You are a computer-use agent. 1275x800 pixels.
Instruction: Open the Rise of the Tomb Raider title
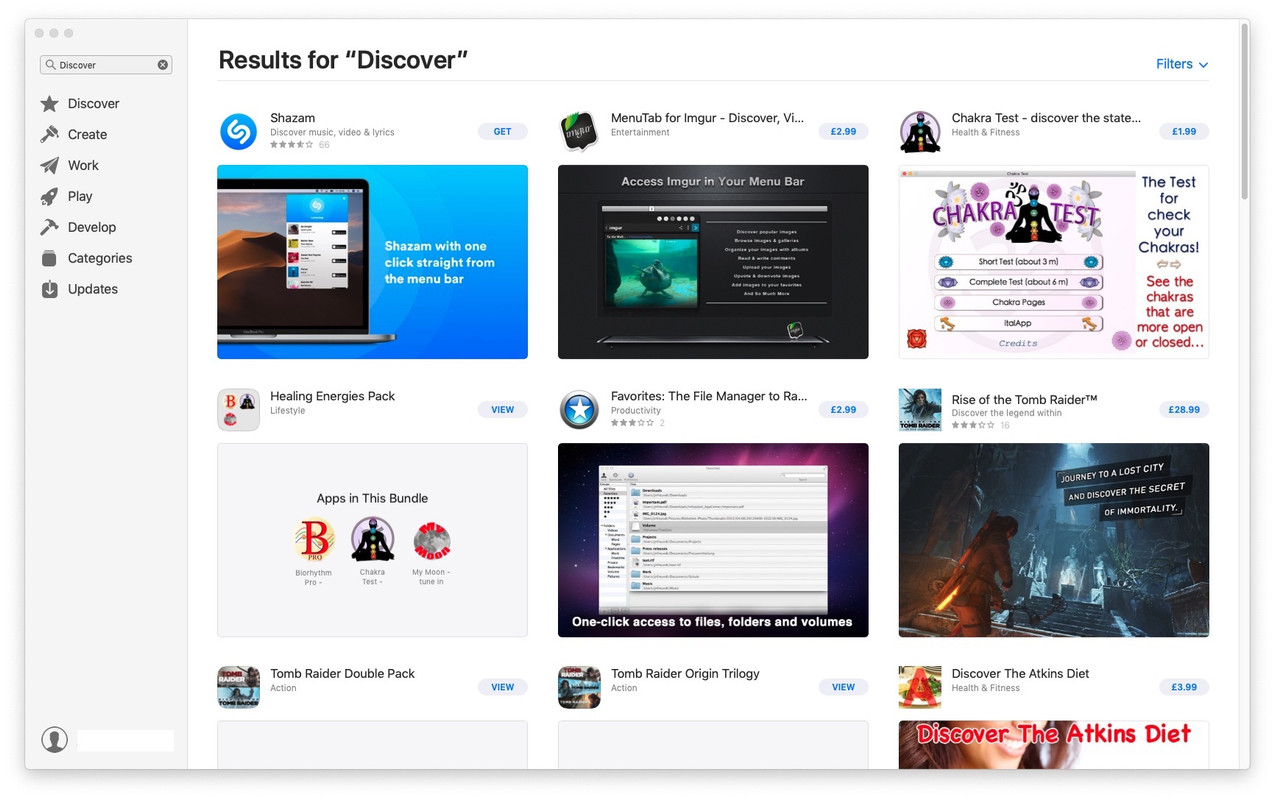pyautogui.click(x=1024, y=399)
